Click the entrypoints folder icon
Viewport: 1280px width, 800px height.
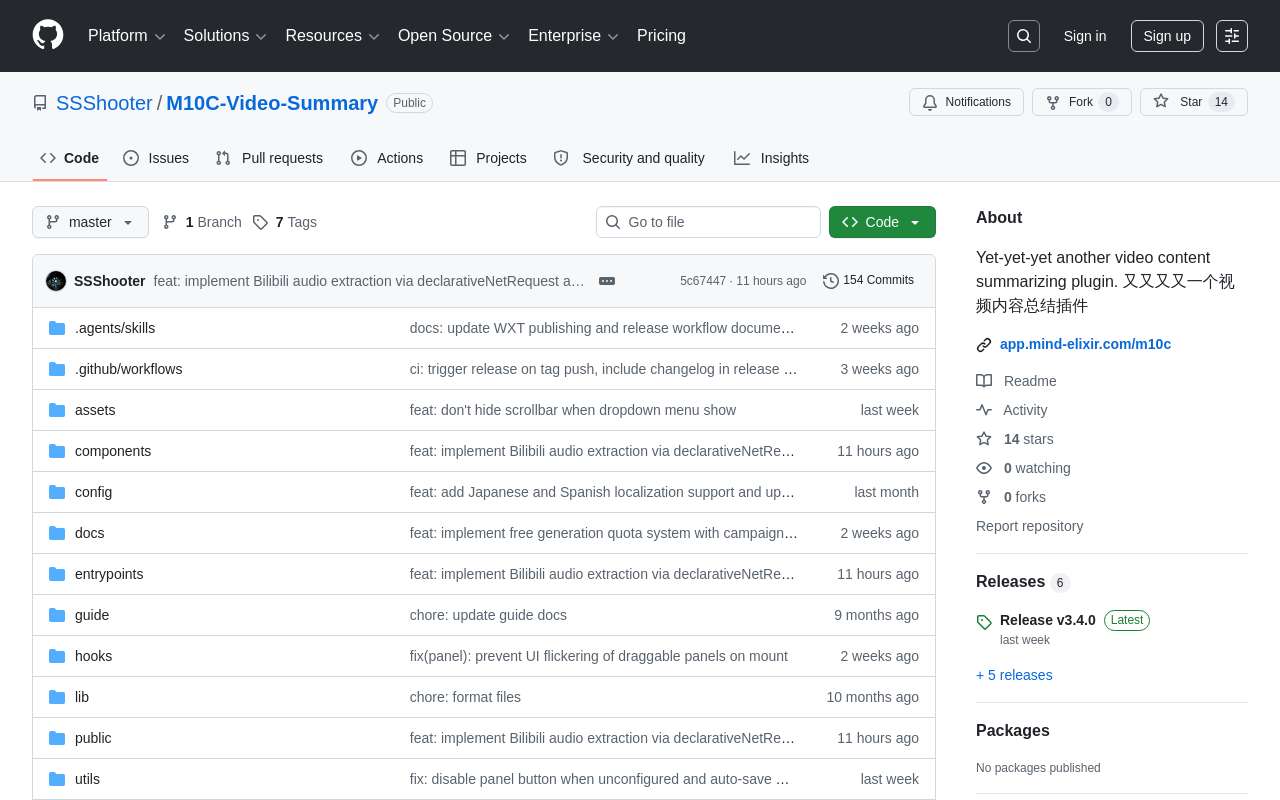[x=57, y=574]
